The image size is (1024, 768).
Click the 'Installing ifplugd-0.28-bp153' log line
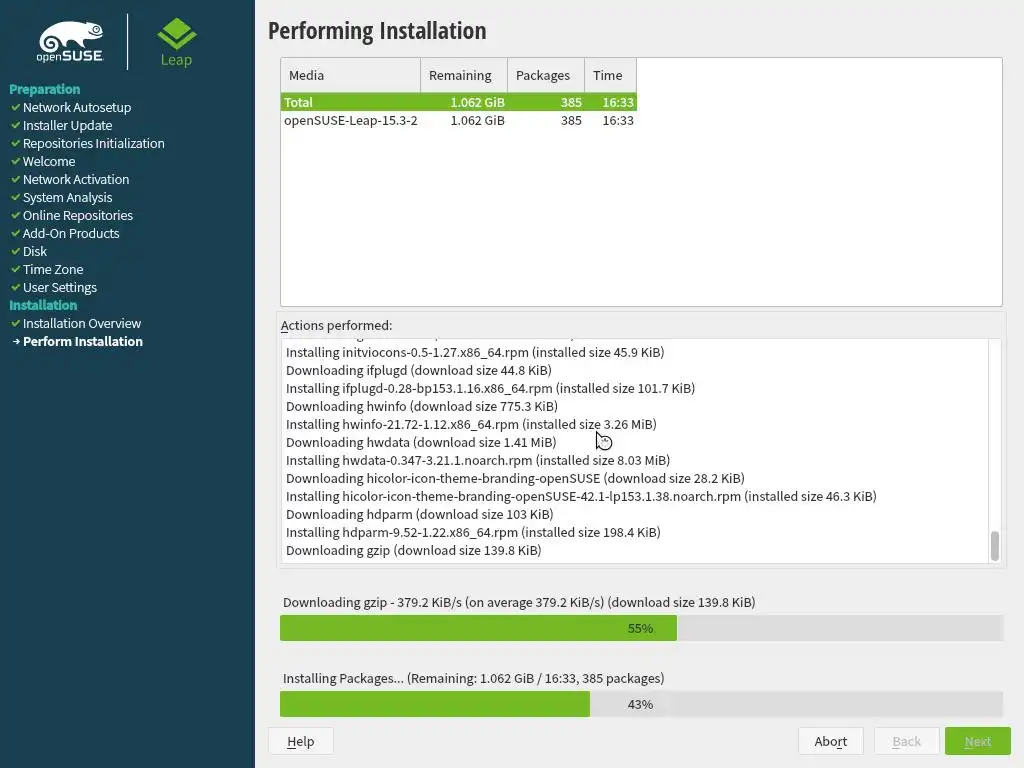pyautogui.click(x=490, y=388)
